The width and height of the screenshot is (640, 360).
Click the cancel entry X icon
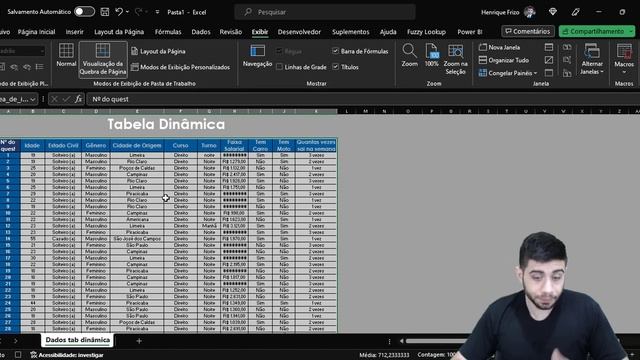(x=54, y=99)
